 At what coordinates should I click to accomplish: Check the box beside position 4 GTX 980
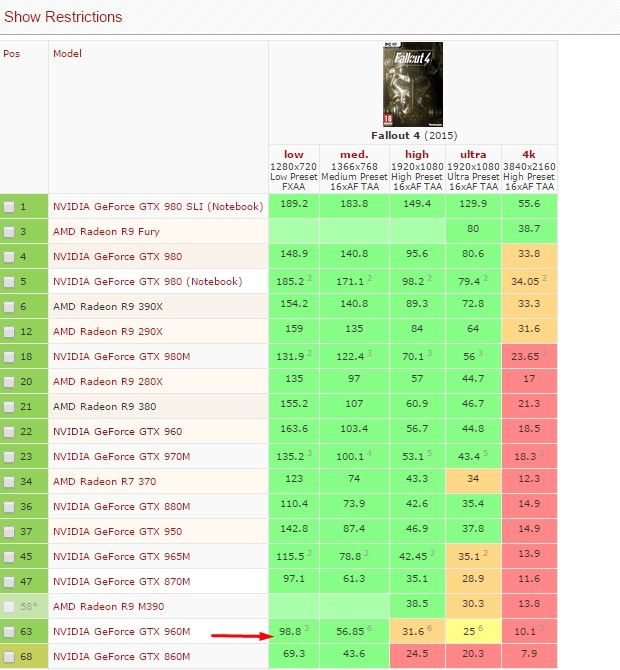(9, 257)
